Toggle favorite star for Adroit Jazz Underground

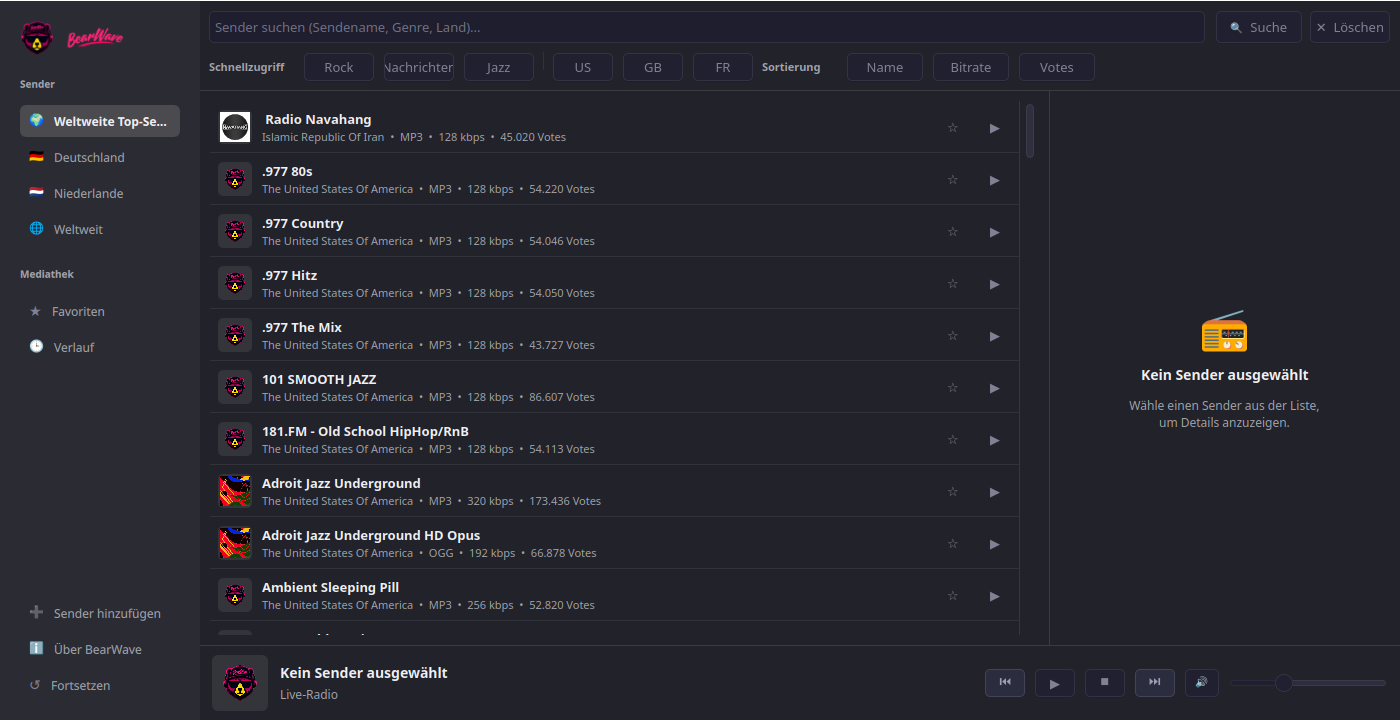point(953,492)
